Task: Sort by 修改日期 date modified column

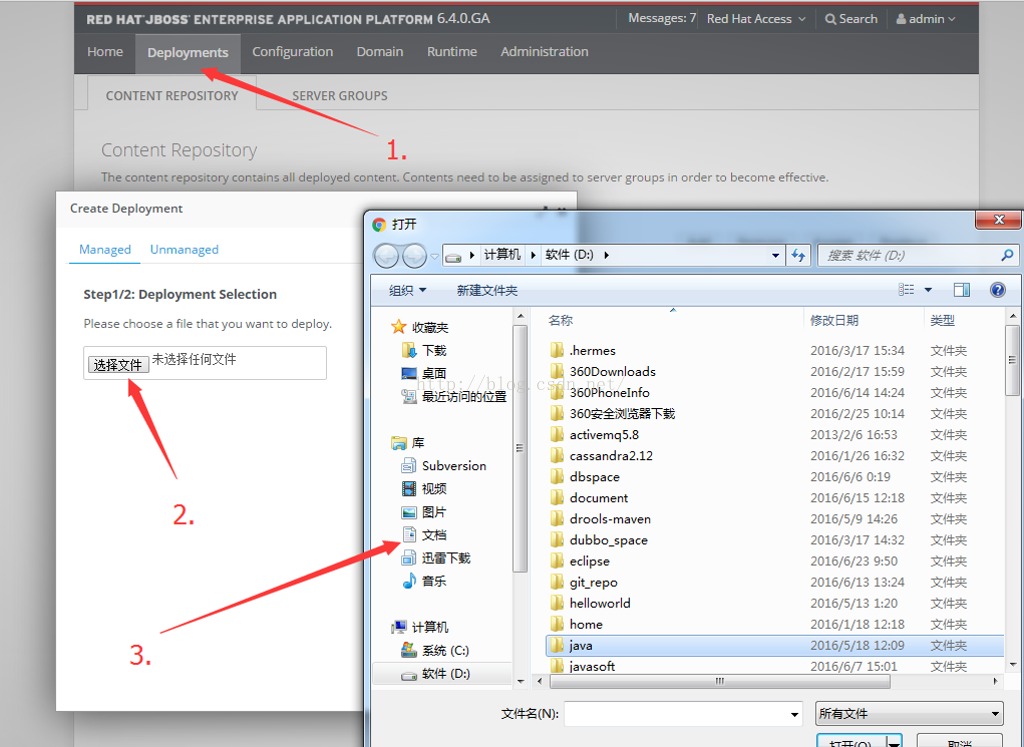Action: pyautogui.click(x=834, y=320)
